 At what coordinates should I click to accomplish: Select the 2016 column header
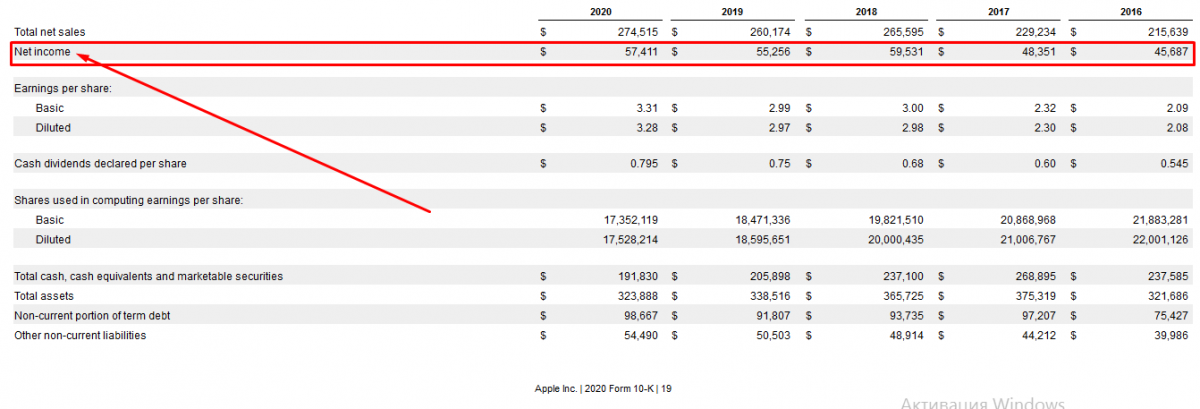(x=1132, y=12)
